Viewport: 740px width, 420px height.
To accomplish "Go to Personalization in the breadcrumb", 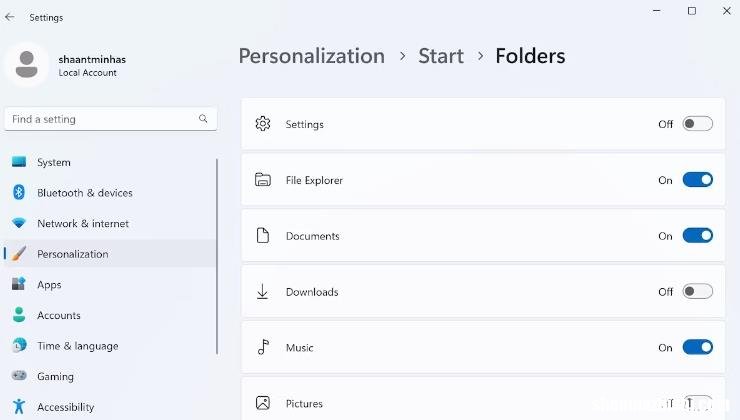I will 311,56.
